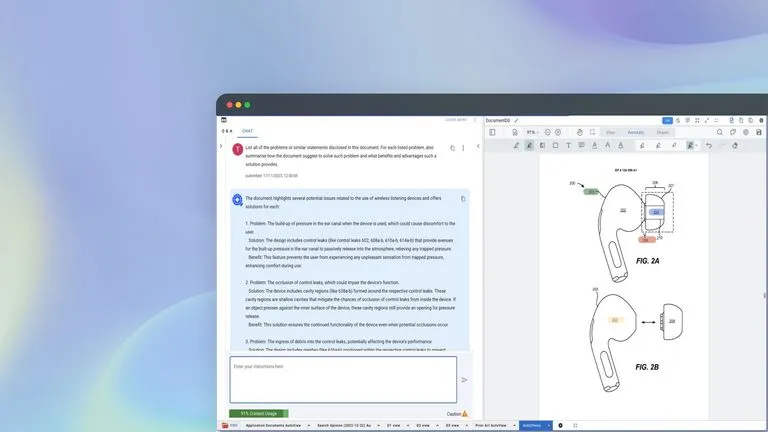Viewport: 768px width, 432px height.
Task: Open the 97% zoom level dropdown
Action: (x=532, y=132)
